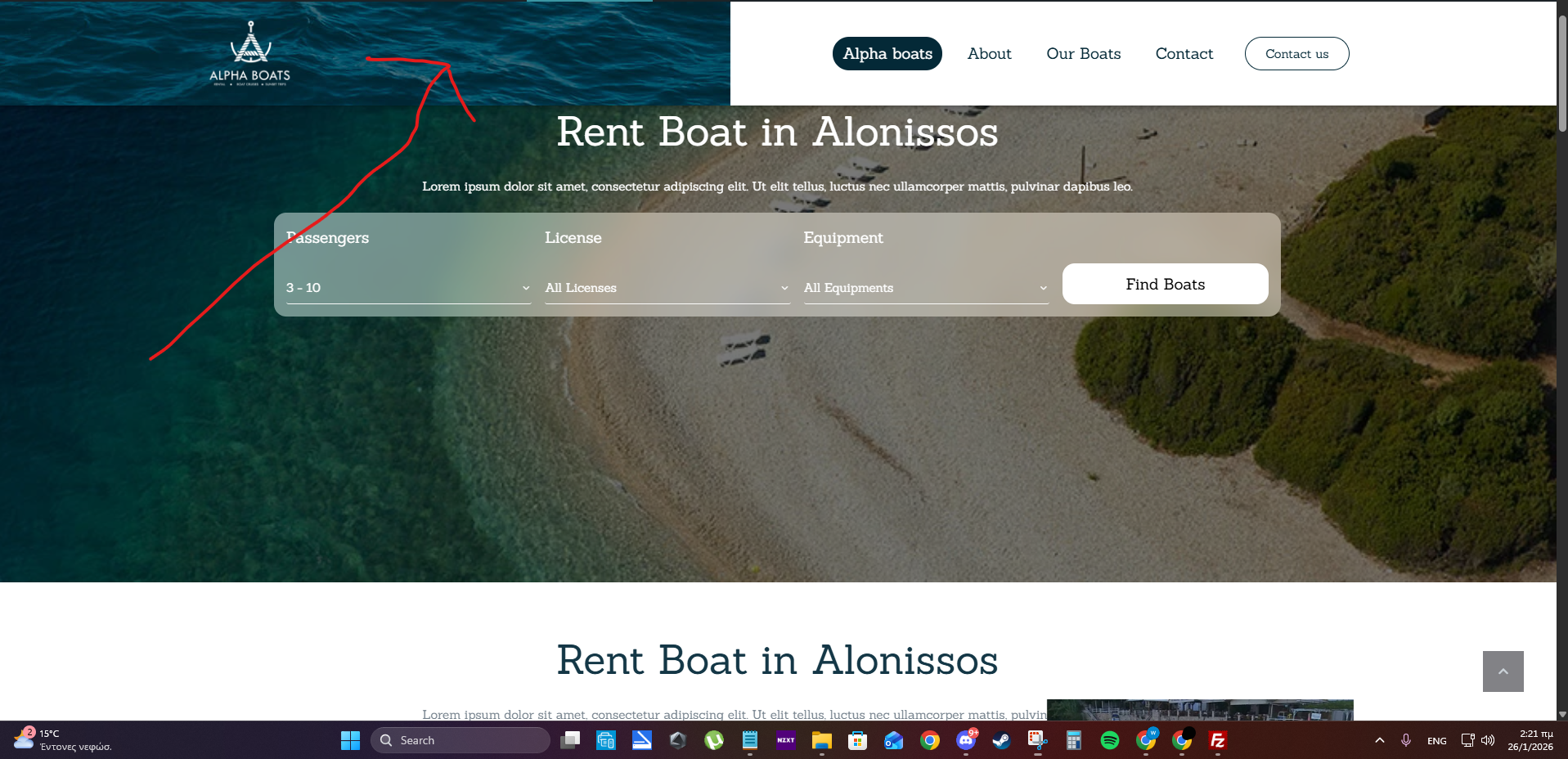The image size is (1568, 759).
Task: Expand the All Equipments dropdown
Action: [x=926, y=288]
